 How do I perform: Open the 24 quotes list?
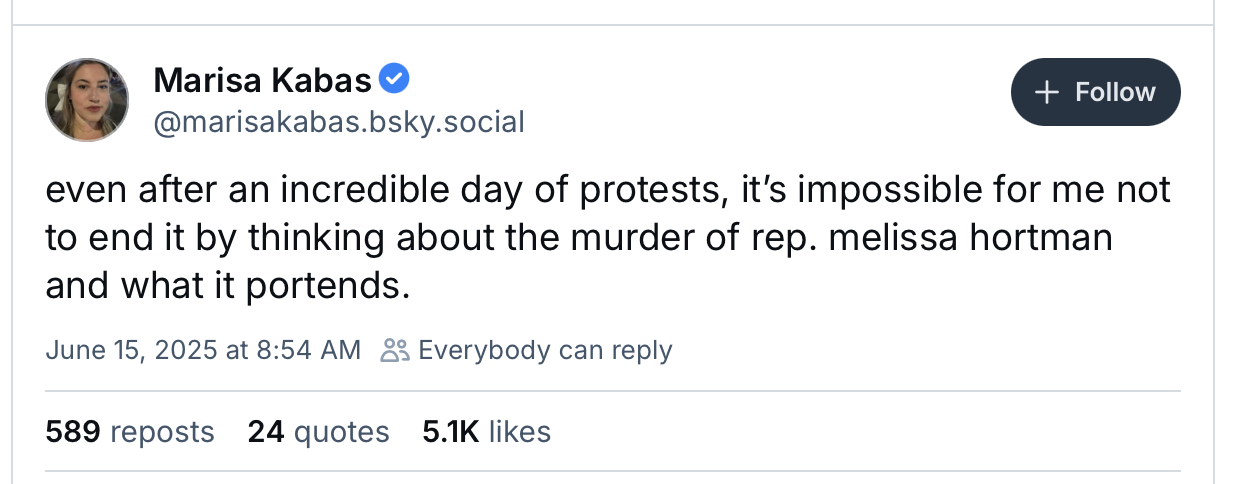(x=318, y=431)
